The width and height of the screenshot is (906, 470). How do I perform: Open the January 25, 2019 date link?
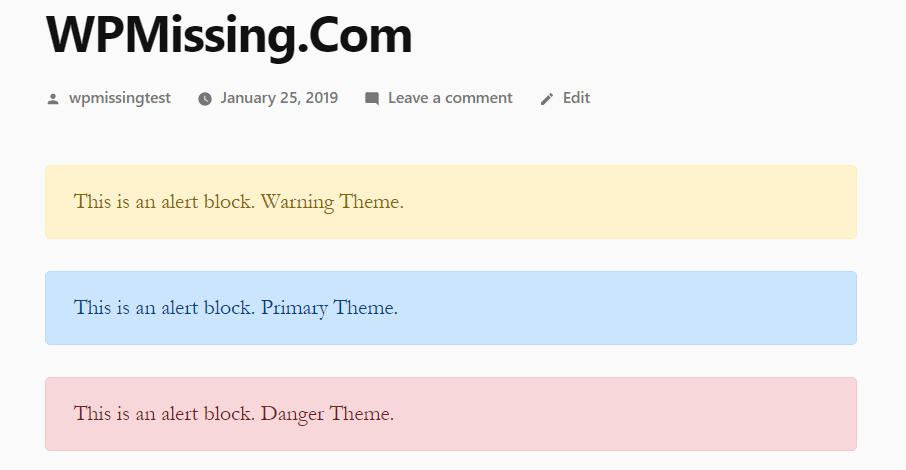(279, 98)
